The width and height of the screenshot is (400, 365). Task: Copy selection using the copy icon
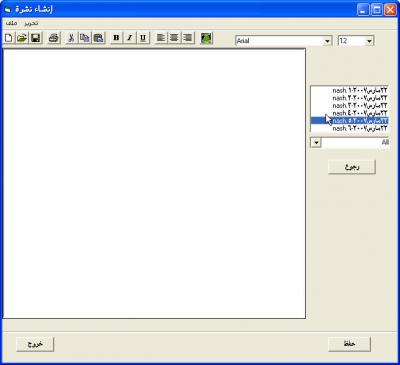(x=84, y=38)
